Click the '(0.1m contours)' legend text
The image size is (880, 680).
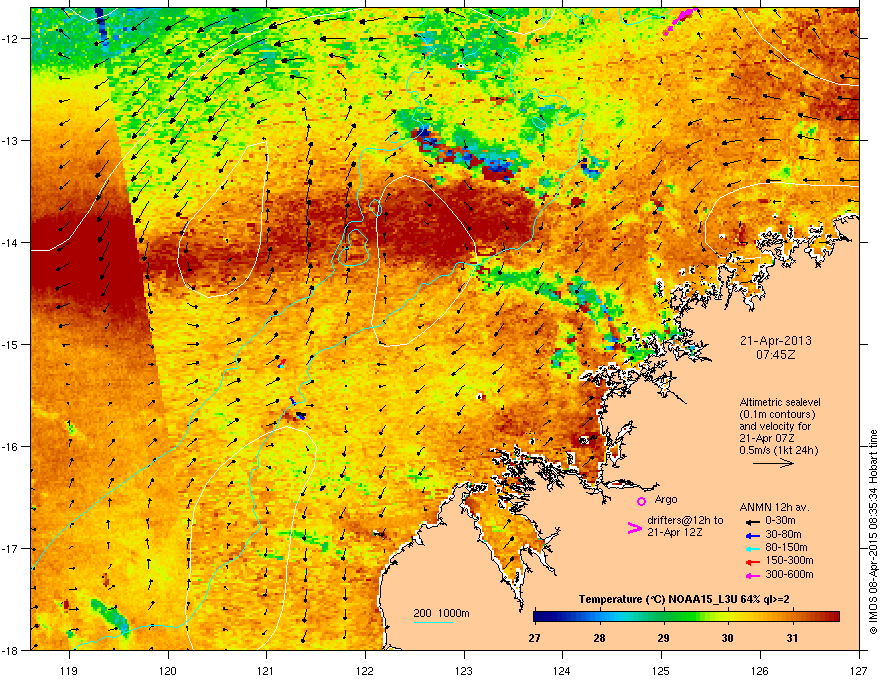[x=777, y=414]
